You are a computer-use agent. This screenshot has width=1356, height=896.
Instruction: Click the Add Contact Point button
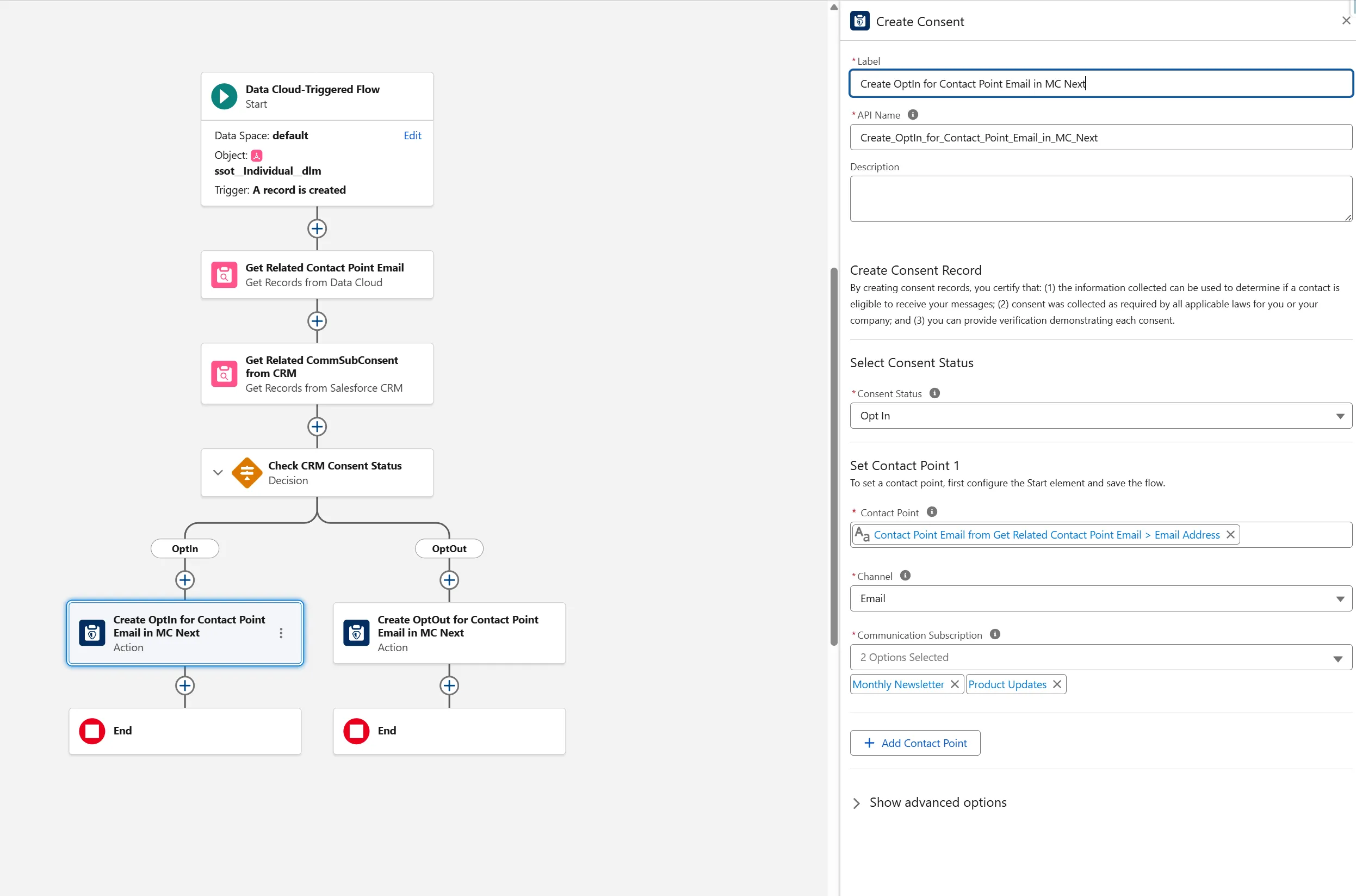click(915, 744)
